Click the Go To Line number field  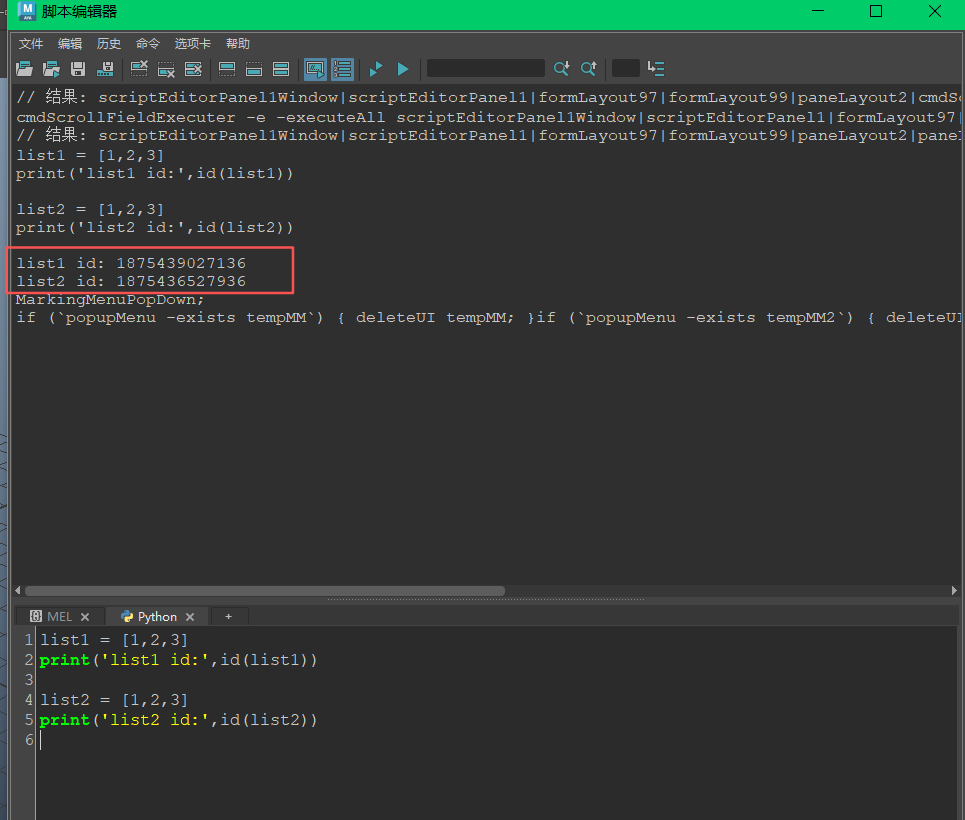(626, 68)
